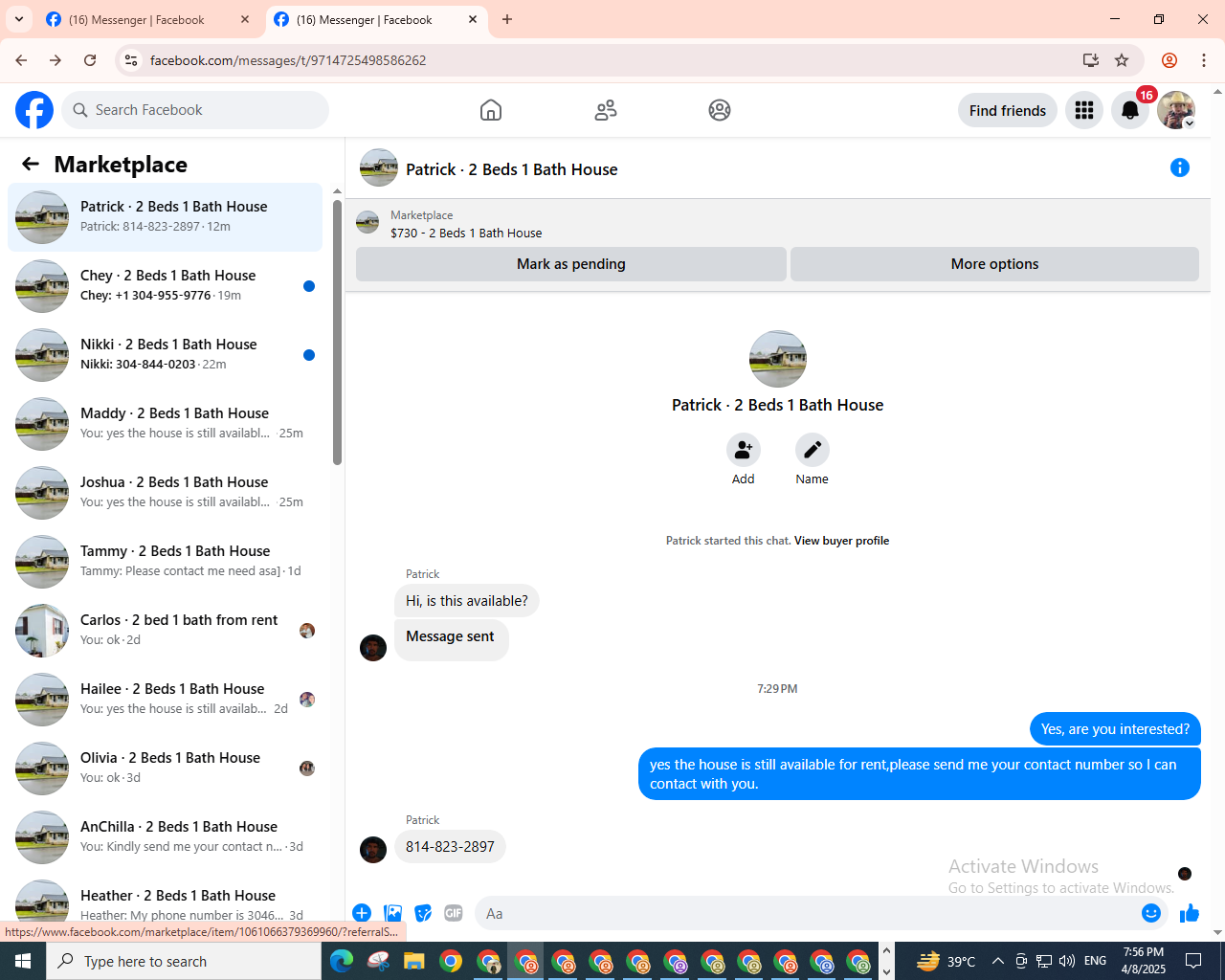This screenshot has width=1225, height=980.
Task: Click the 'Yes, are you interested?' message
Action: (x=1115, y=729)
